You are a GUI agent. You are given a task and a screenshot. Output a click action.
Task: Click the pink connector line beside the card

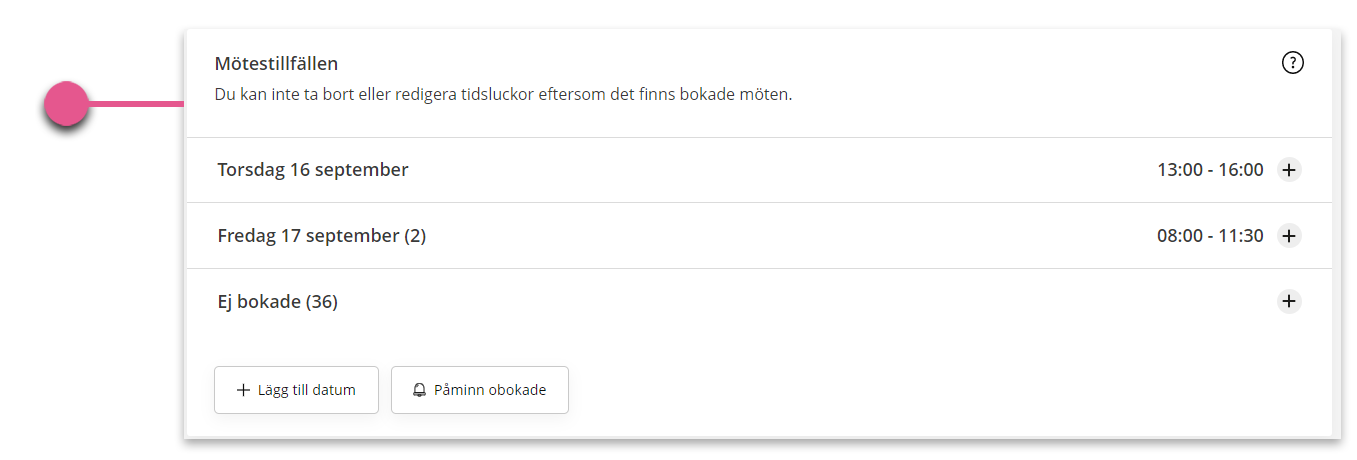[137, 103]
